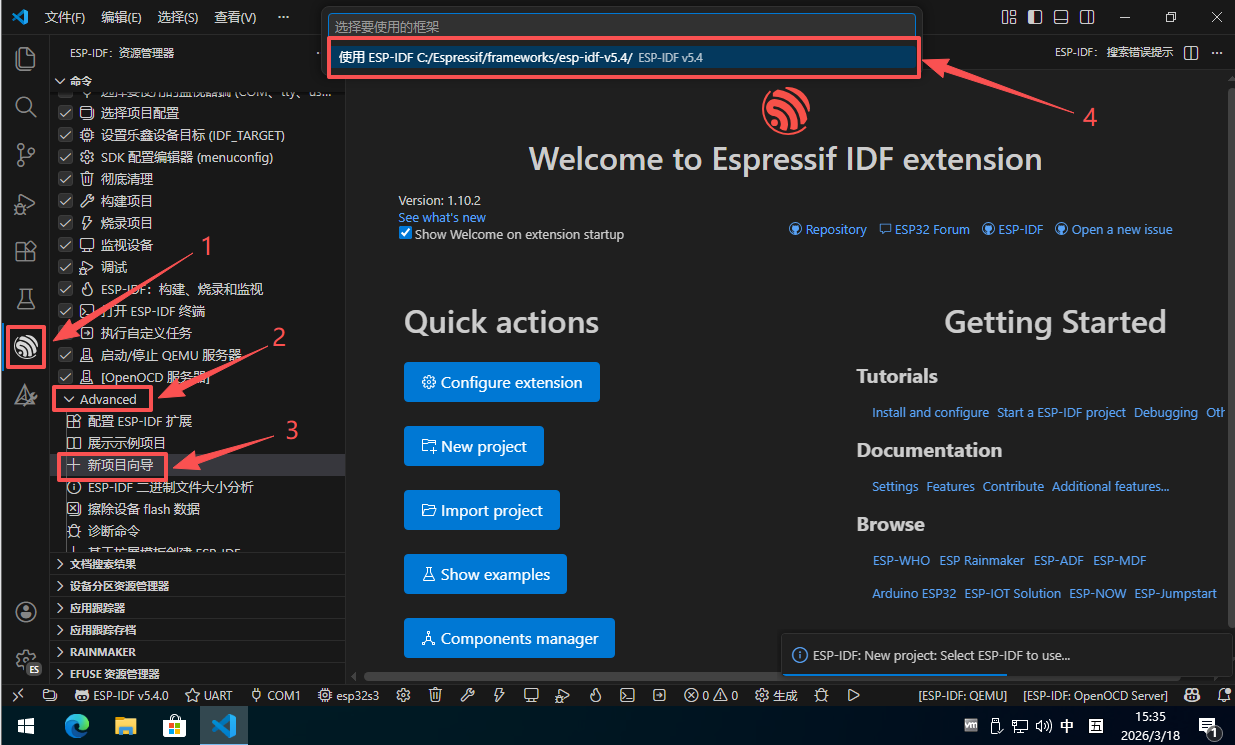Open the editor more actions ellipsis menu
The height and width of the screenshot is (745, 1235).
point(1217,53)
